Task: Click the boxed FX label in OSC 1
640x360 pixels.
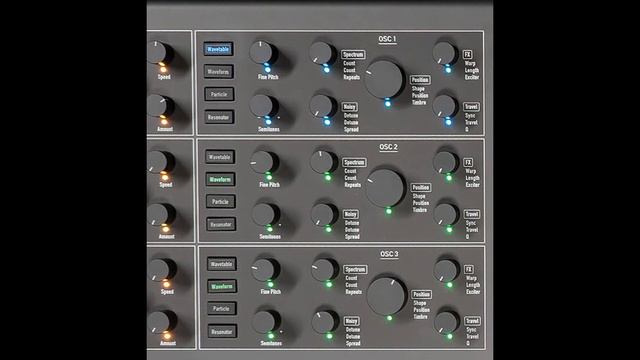Action: tap(467, 54)
